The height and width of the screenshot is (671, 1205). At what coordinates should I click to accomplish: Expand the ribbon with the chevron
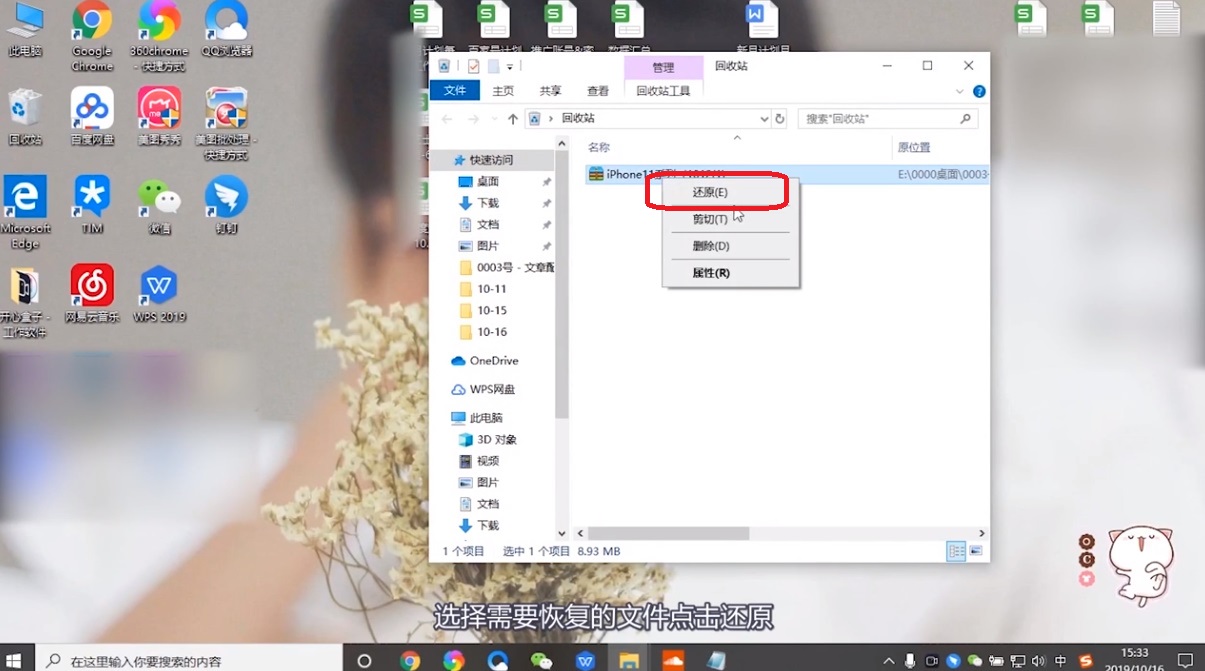[960, 91]
